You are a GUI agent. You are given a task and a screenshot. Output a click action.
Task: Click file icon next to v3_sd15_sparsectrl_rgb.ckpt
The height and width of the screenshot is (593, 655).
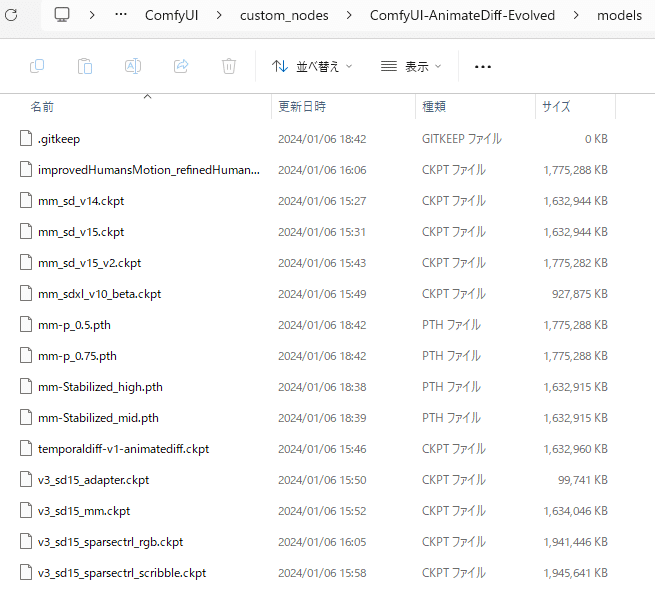[x=26, y=541]
